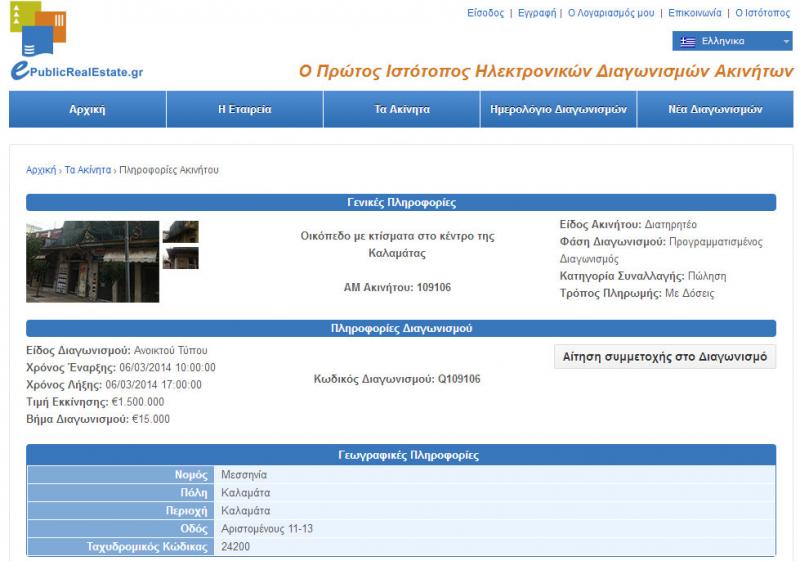The image size is (800, 561).
Task: Open Ημερολόγιο Διαγωνισμών menu
Action: tap(558, 109)
